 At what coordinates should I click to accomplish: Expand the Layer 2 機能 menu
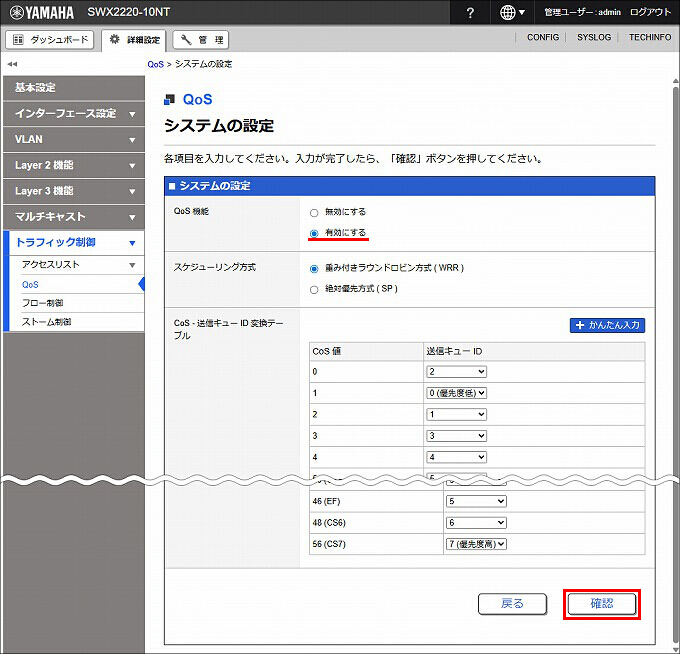click(74, 165)
